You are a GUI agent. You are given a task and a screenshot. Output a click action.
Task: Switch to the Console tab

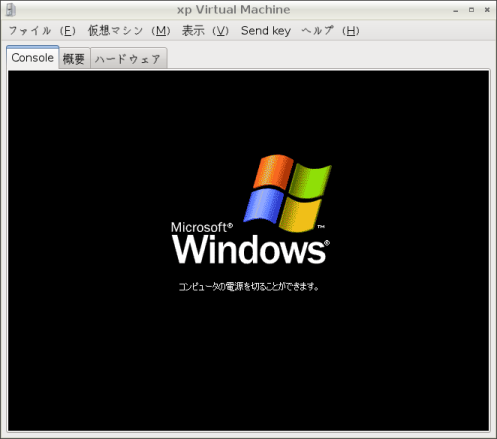pyautogui.click(x=33, y=58)
